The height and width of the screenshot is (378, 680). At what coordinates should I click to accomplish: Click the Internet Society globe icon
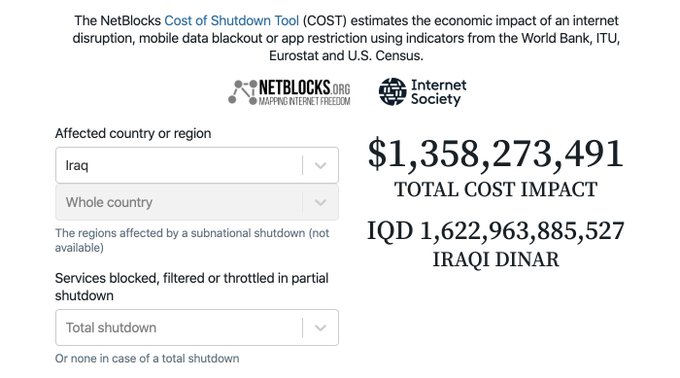point(392,91)
